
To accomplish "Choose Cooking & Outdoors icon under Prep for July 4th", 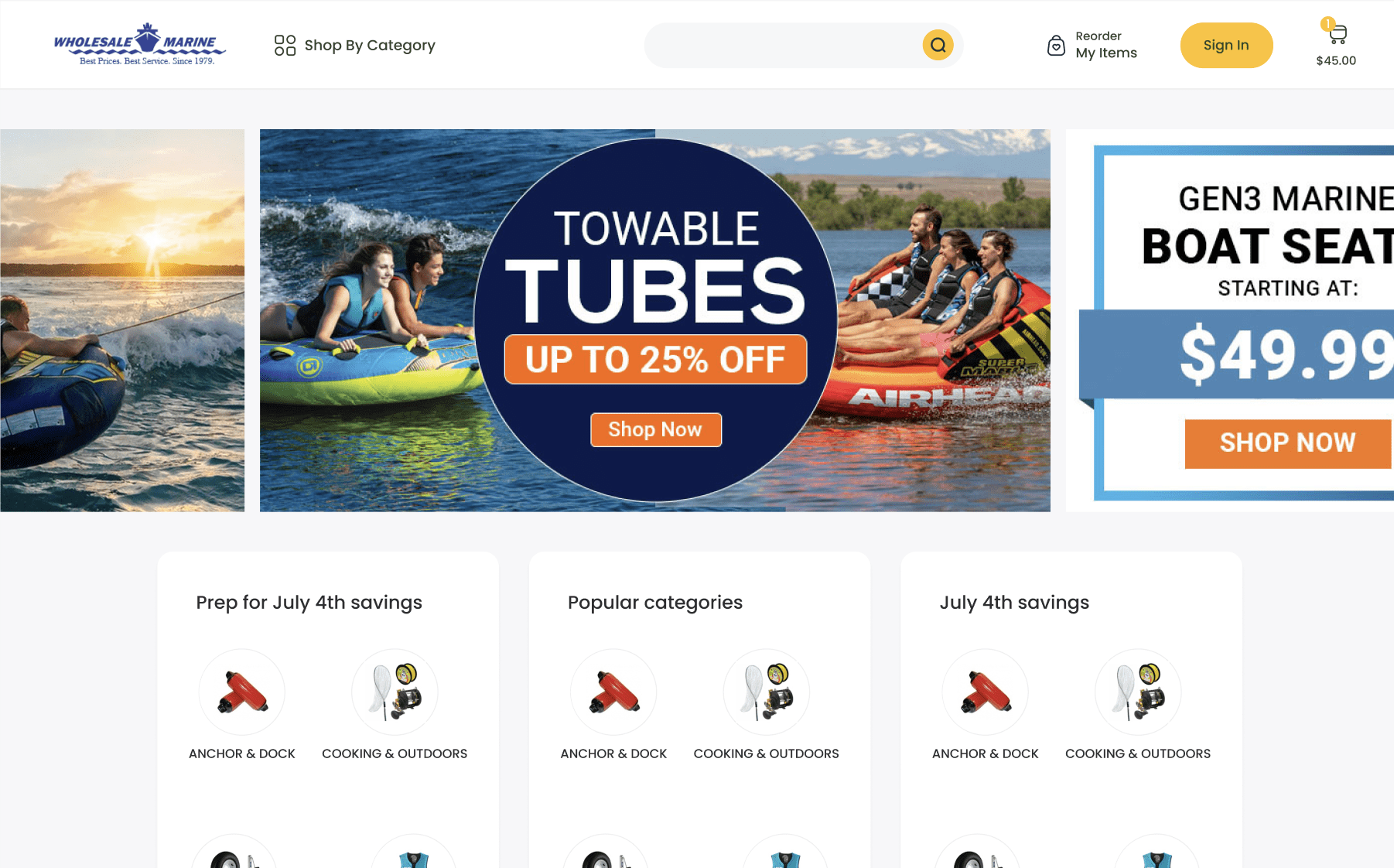I will tap(395, 692).
